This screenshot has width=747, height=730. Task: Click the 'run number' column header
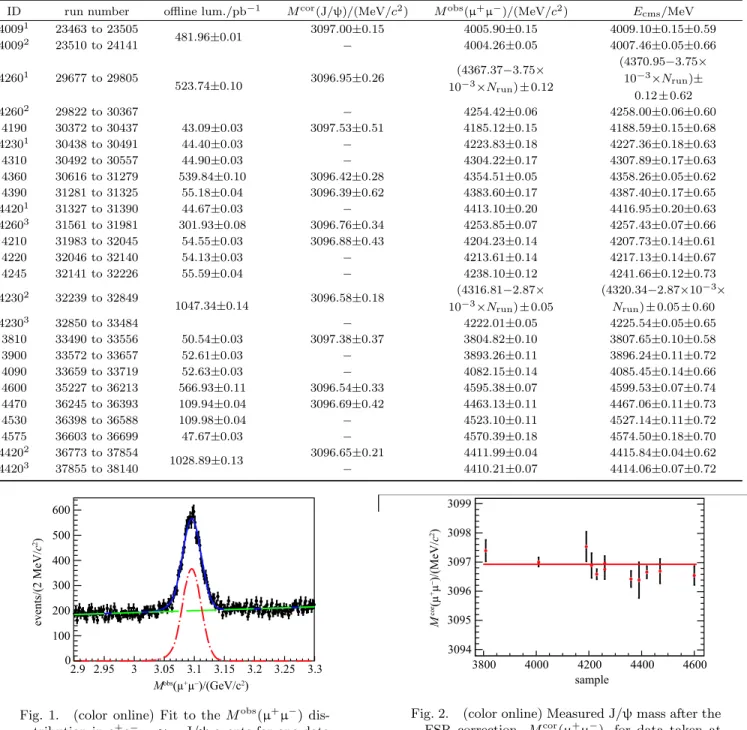tap(97, 11)
